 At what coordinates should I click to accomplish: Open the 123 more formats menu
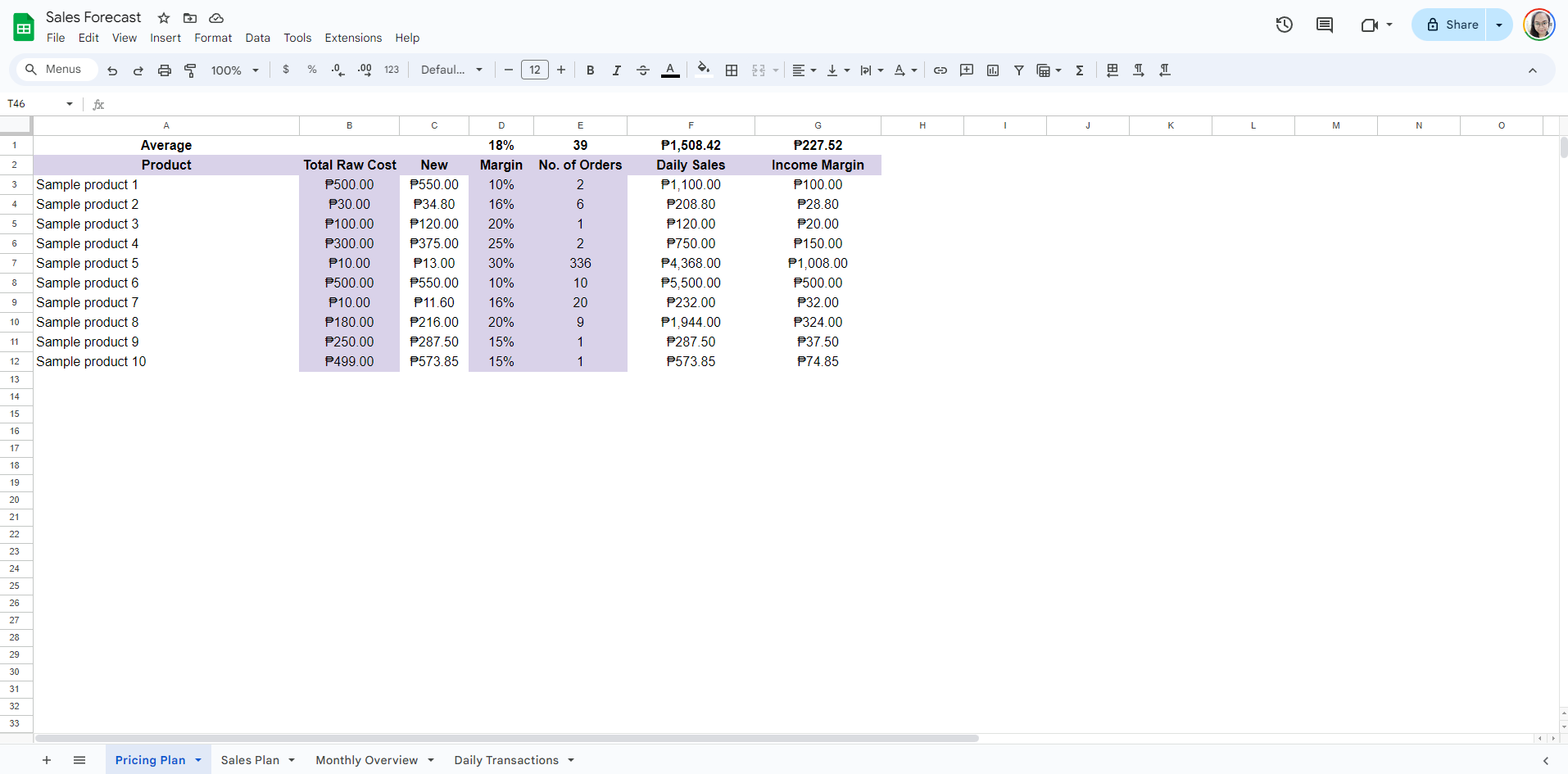click(392, 70)
